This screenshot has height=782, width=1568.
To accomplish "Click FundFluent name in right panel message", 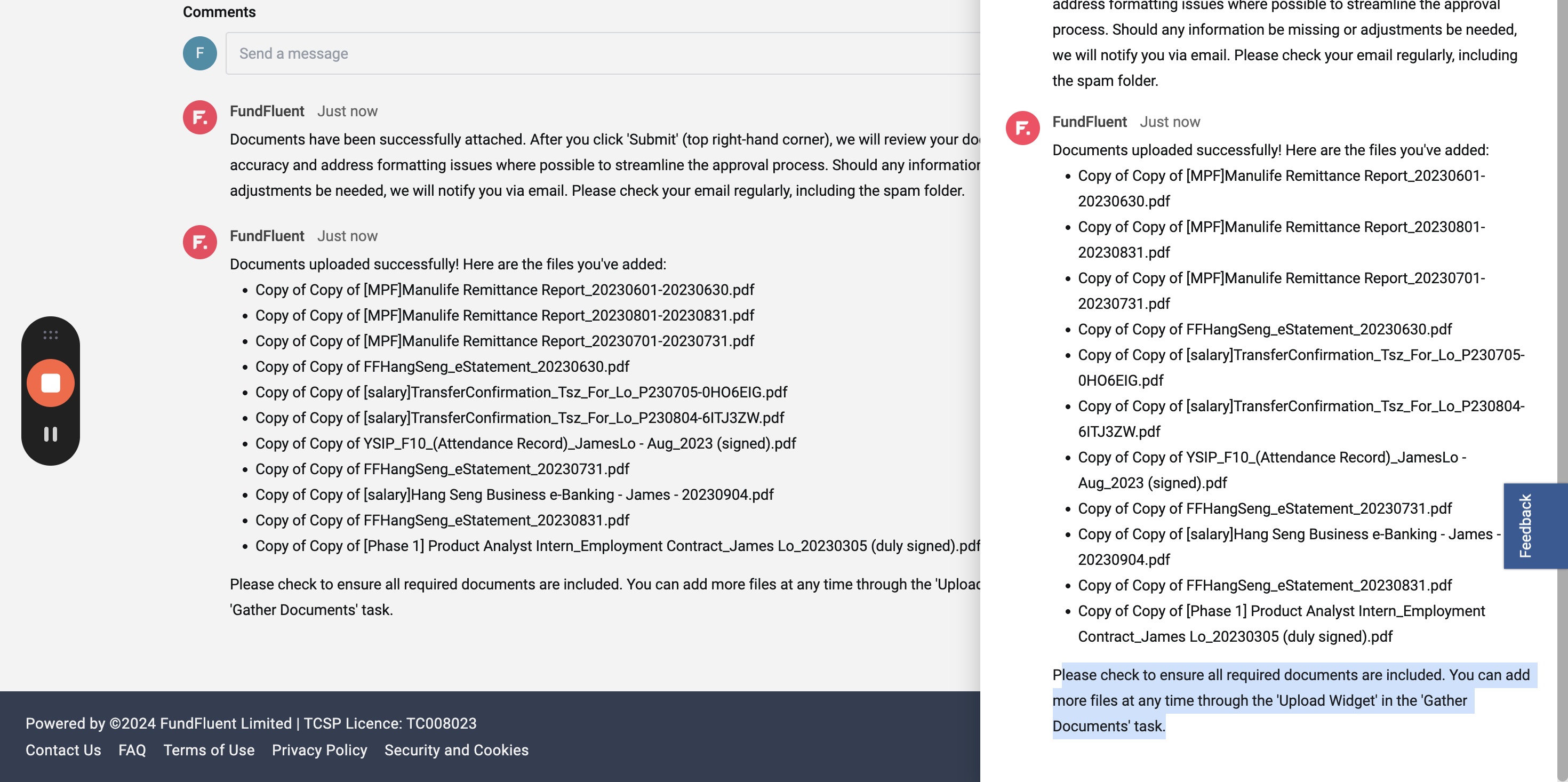I will point(1090,122).
